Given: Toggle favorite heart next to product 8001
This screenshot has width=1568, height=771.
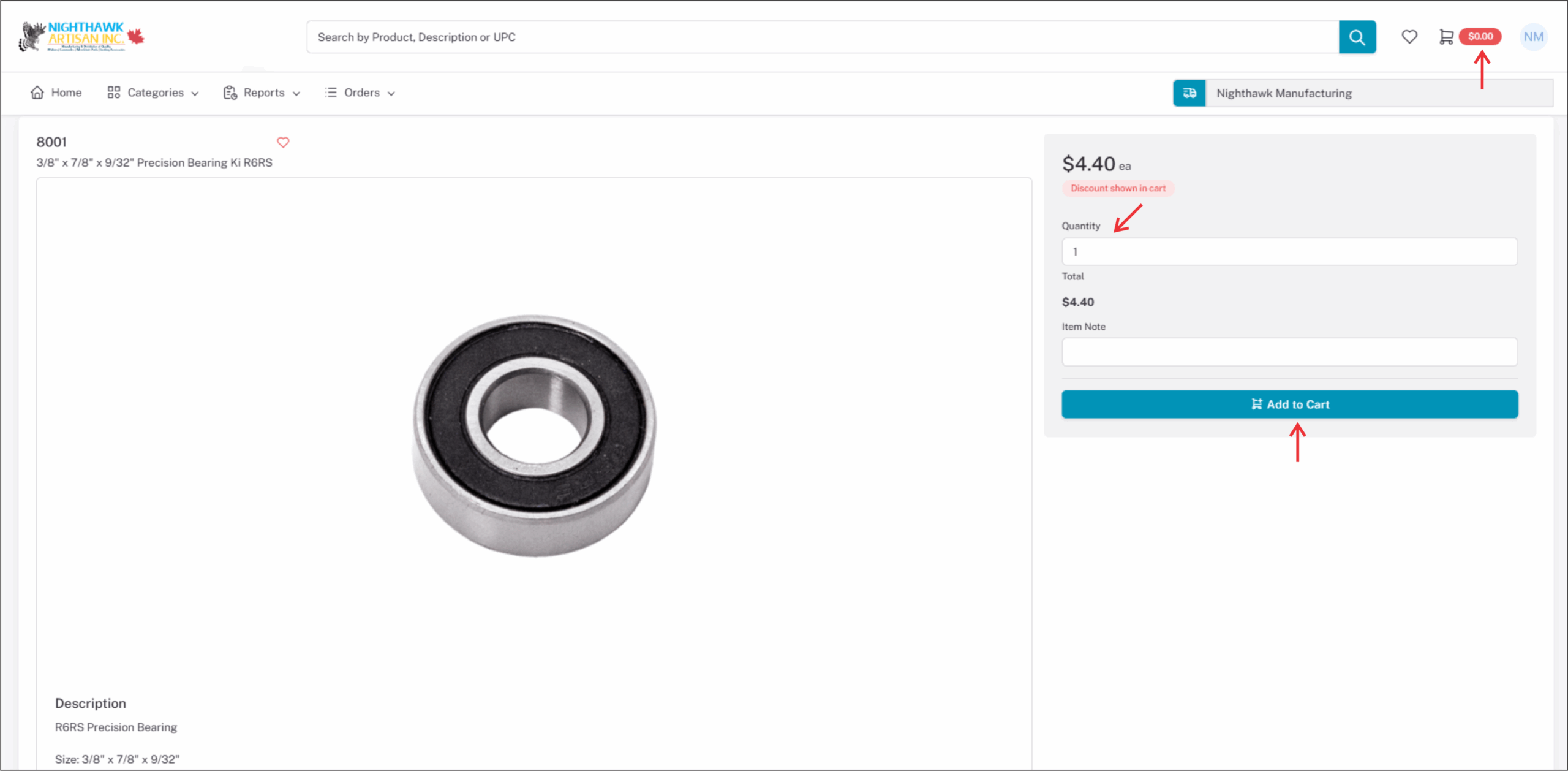Looking at the screenshot, I should [283, 142].
